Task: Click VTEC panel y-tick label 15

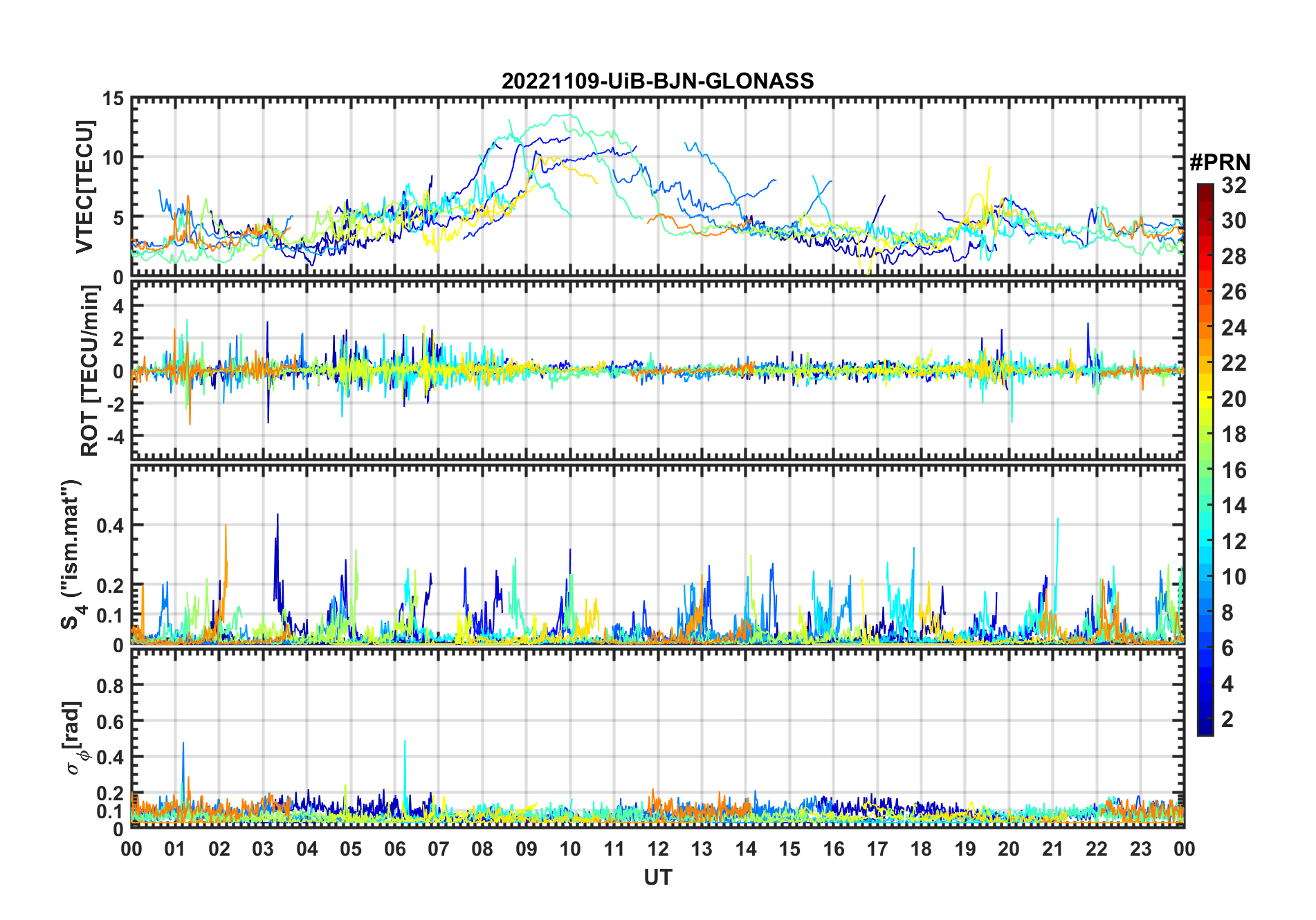Action: pyautogui.click(x=113, y=99)
